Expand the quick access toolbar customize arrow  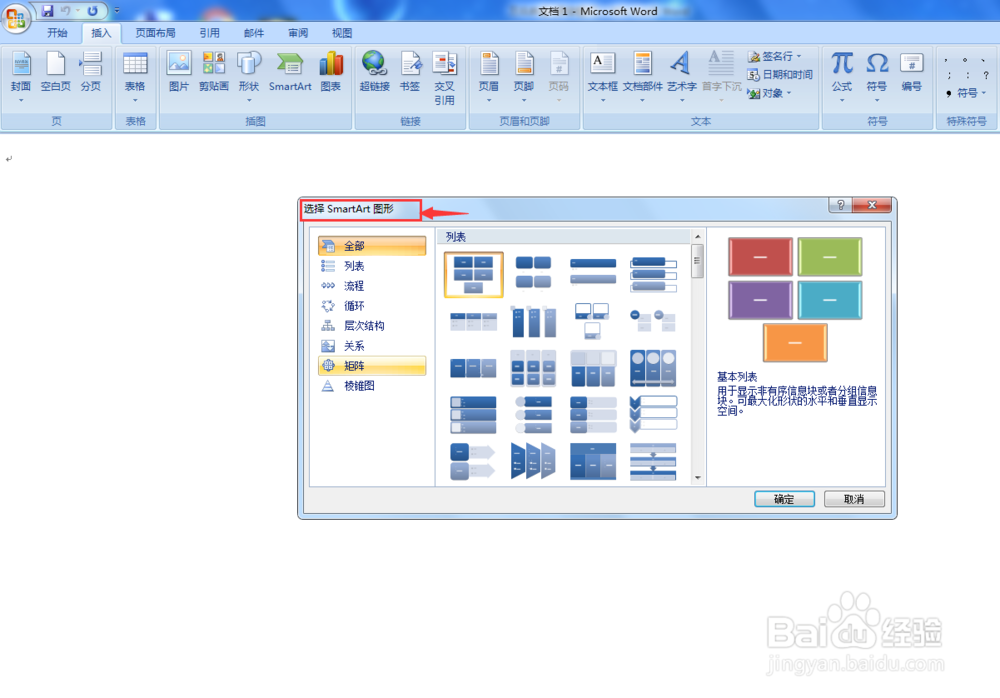click(x=117, y=11)
